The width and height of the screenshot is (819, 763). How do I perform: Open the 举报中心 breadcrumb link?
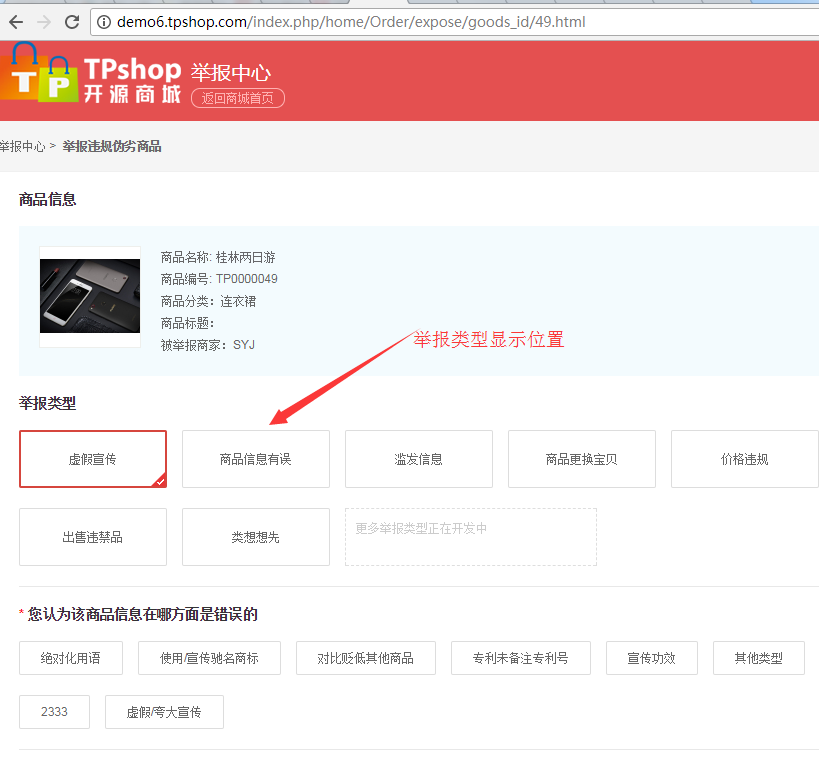click(x=22, y=146)
